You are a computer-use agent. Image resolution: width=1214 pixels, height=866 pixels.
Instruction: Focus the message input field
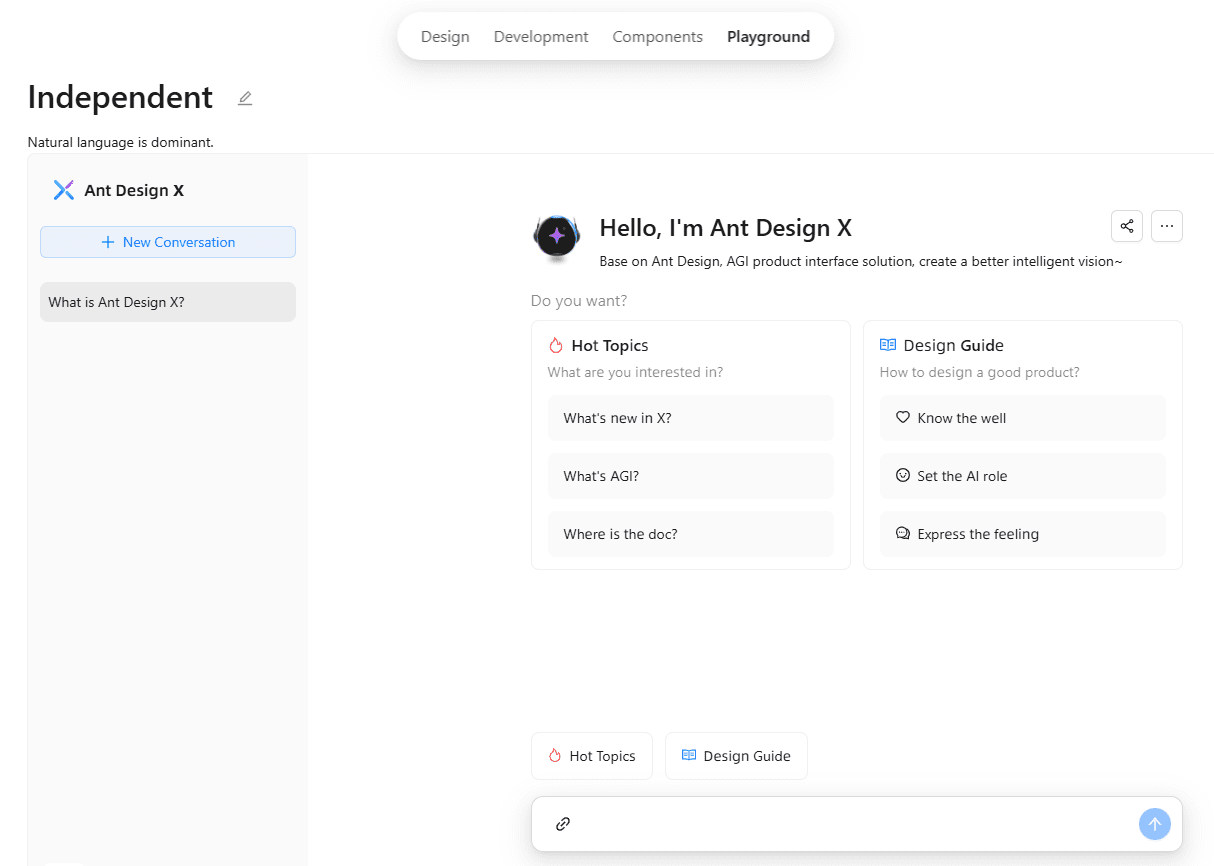[x=857, y=824]
